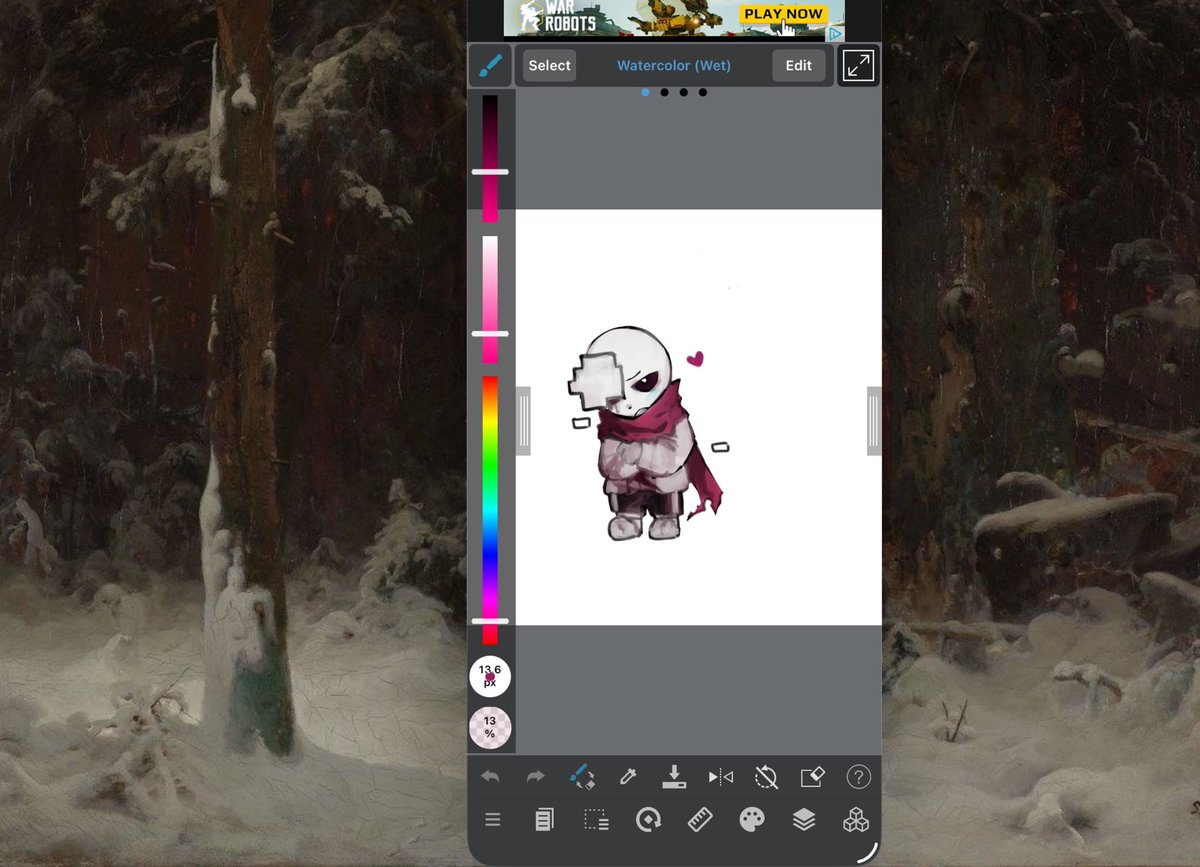
Task: Click the AdChoices icon on ad
Action: (835, 33)
